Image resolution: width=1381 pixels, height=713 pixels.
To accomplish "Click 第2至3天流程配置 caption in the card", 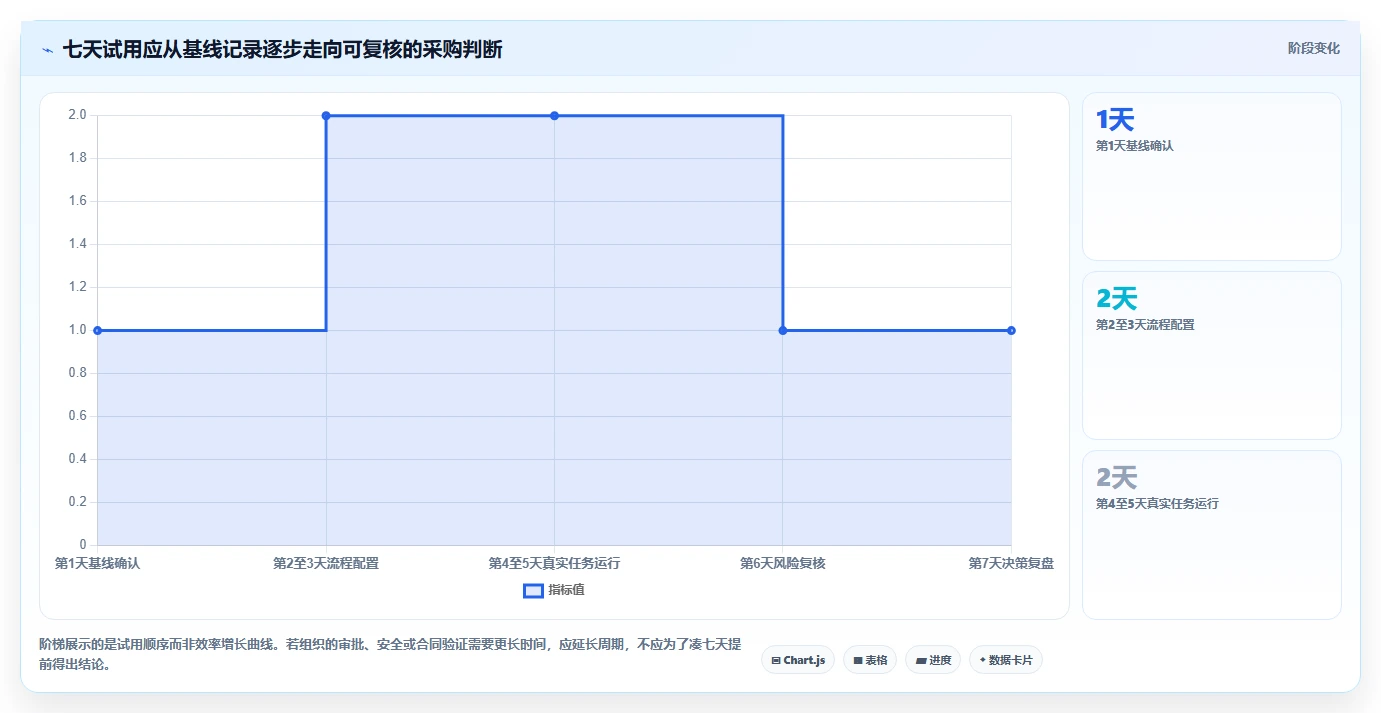I will click(1145, 325).
